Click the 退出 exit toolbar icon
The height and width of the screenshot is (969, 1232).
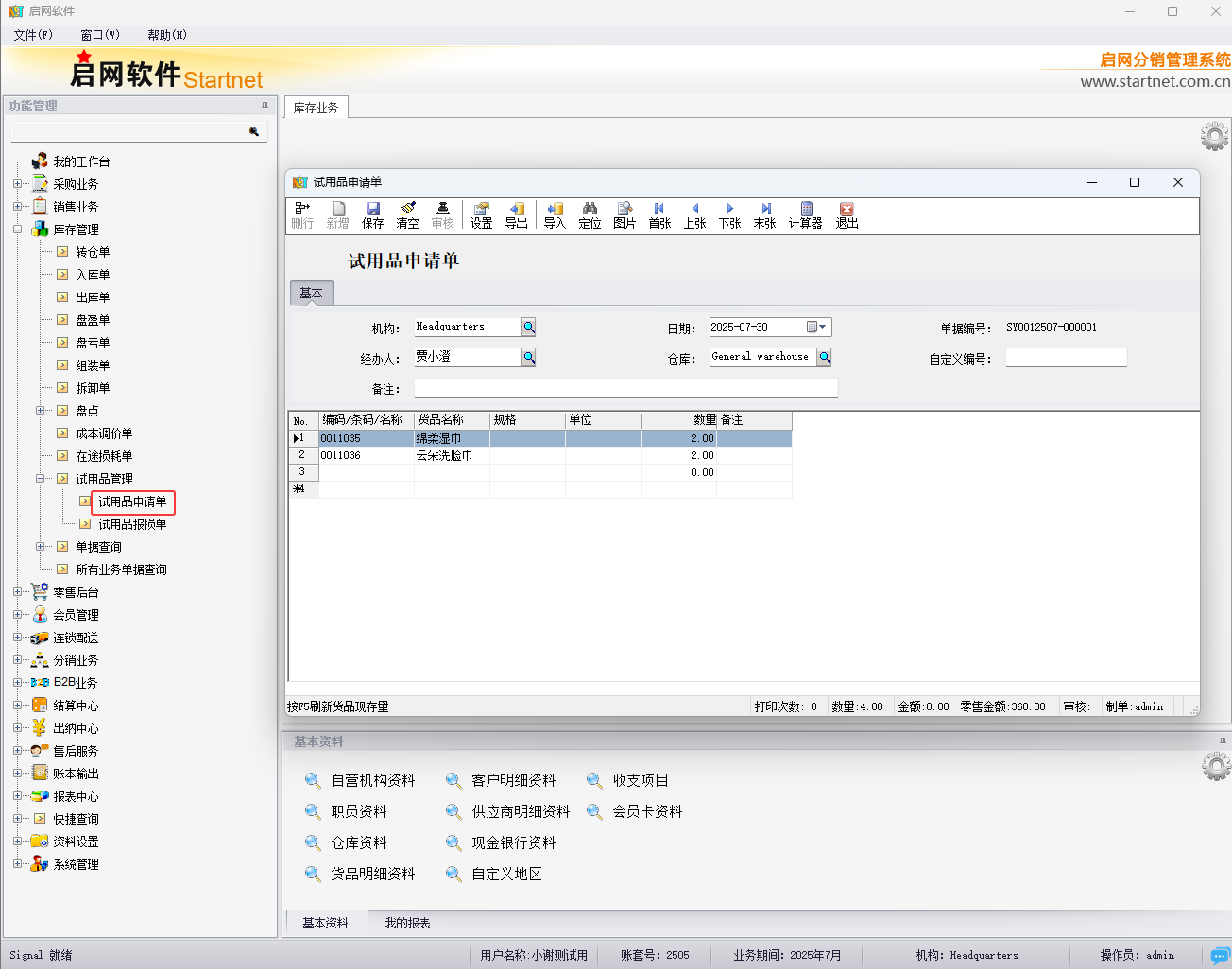[847, 215]
